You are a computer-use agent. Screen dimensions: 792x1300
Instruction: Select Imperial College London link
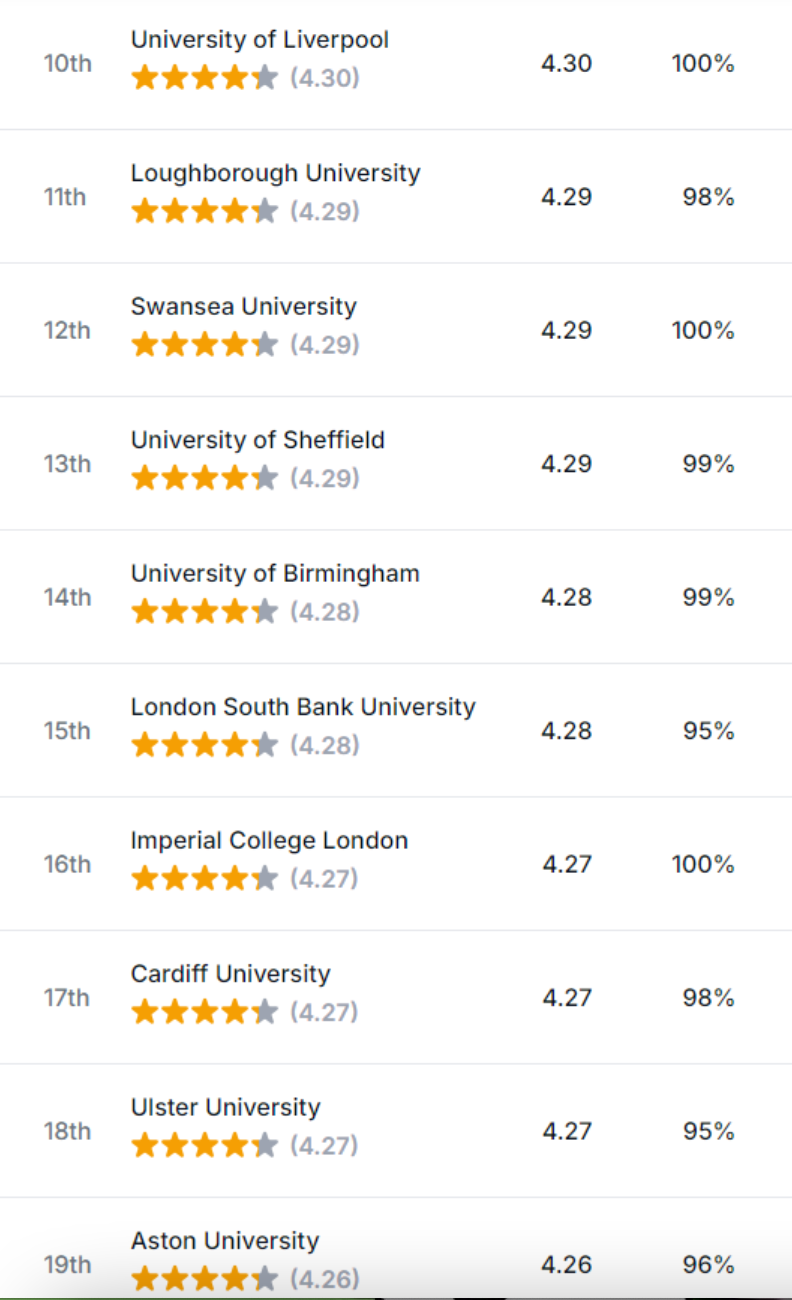tap(269, 841)
